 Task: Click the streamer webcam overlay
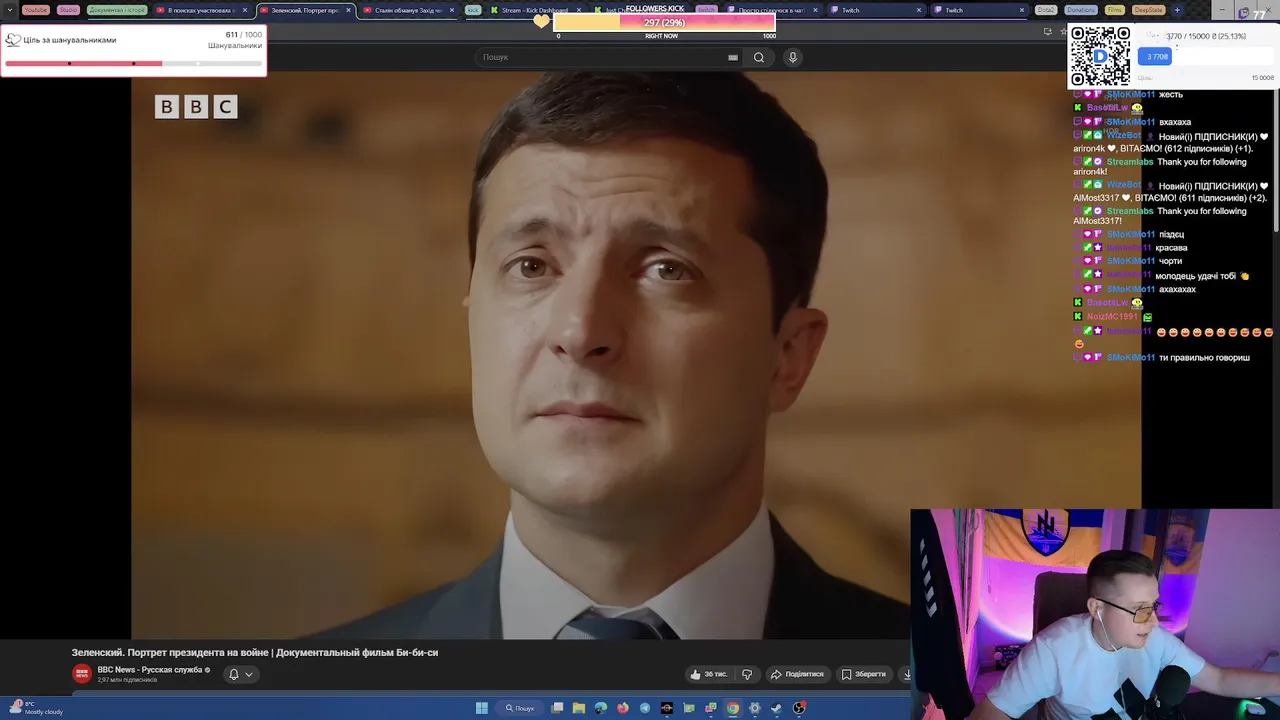coord(1095,614)
